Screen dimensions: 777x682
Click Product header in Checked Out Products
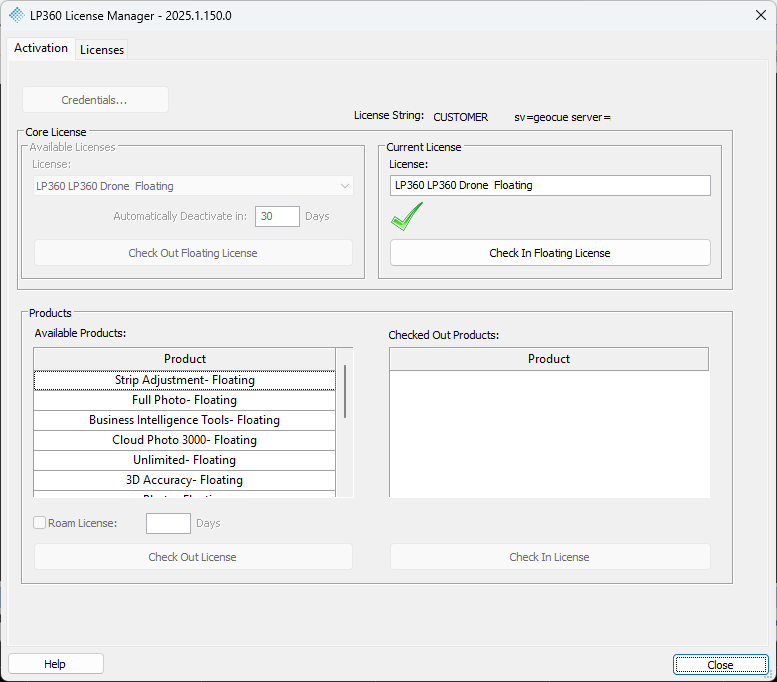(549, 359)
